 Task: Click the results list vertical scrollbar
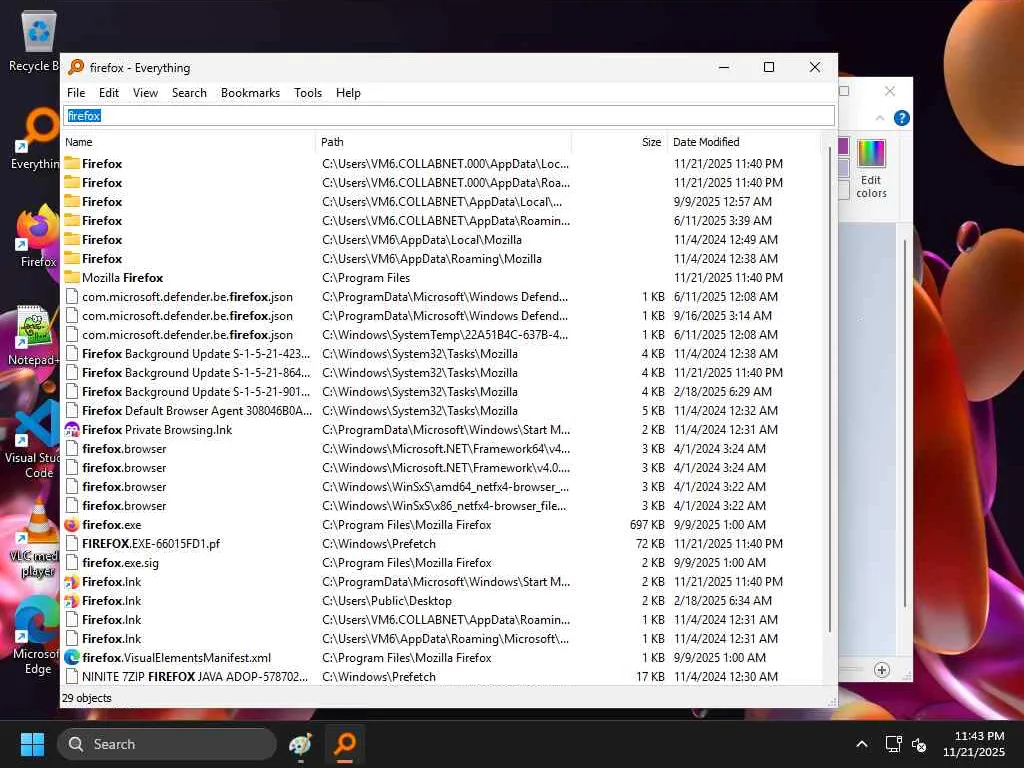pyautogui.click(x=829, y=389)
